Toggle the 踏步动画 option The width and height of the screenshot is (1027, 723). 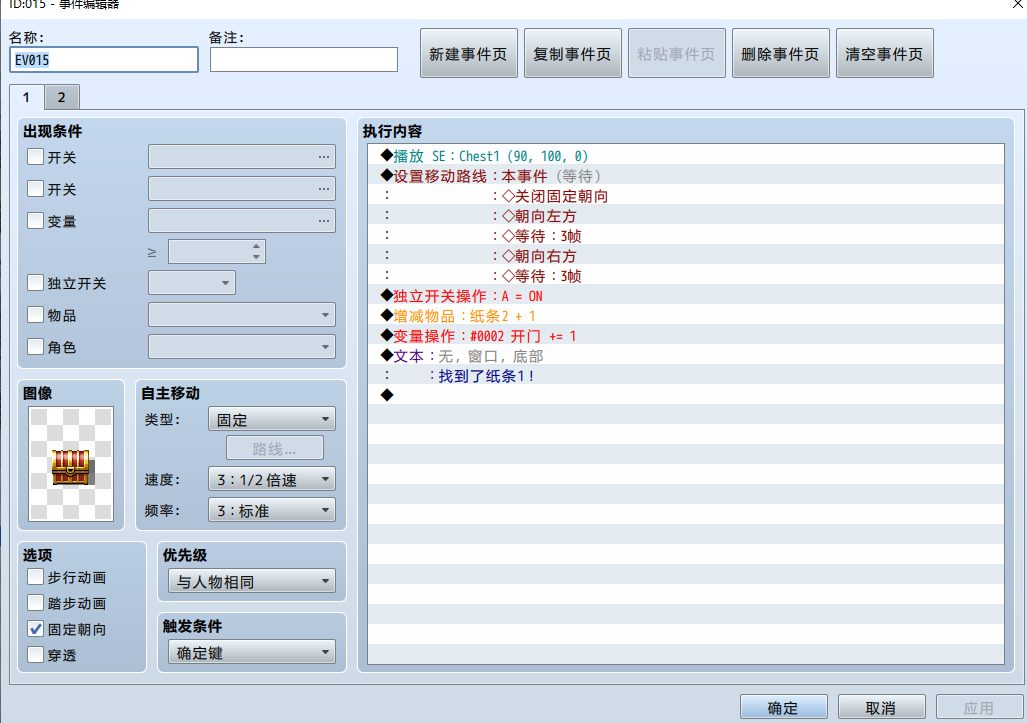click(x=35, y=603)
